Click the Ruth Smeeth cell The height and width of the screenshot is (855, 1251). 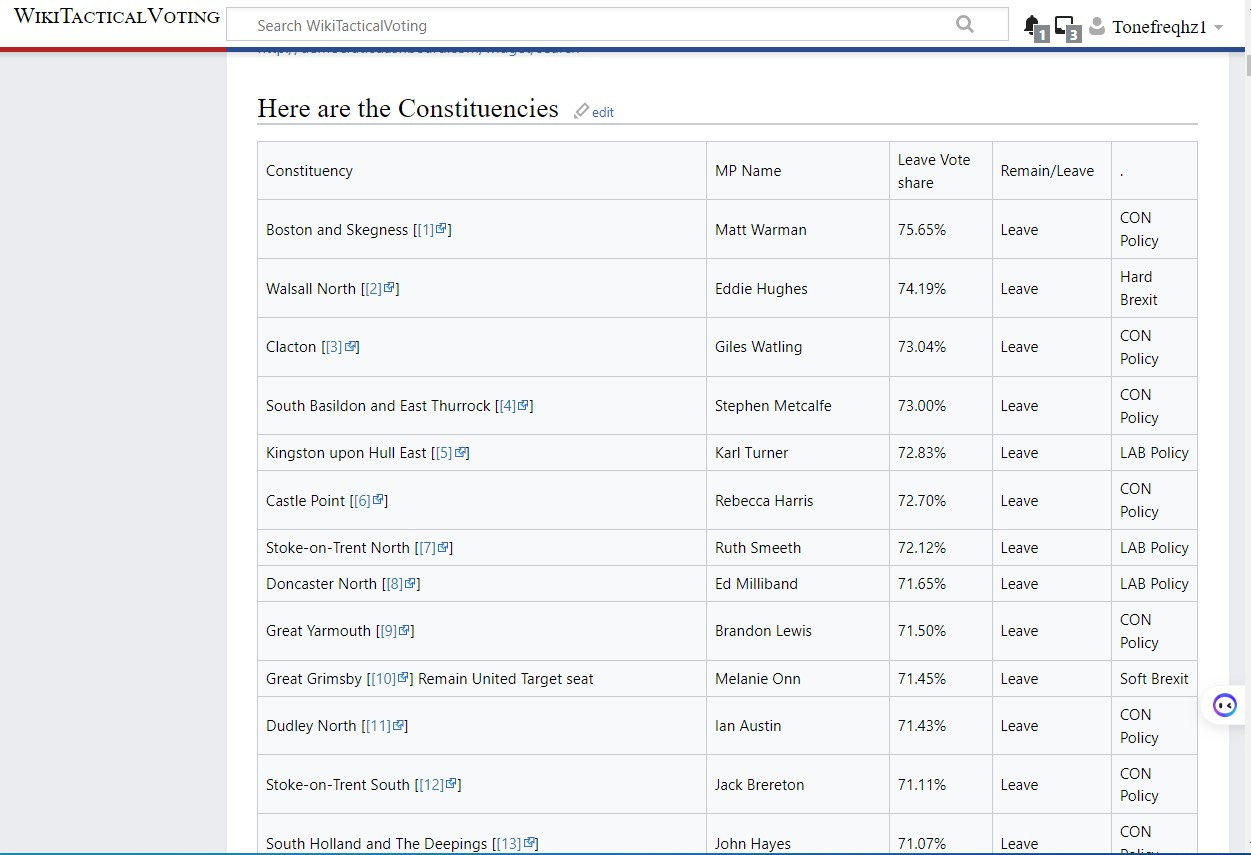click(x=798, y=548)
